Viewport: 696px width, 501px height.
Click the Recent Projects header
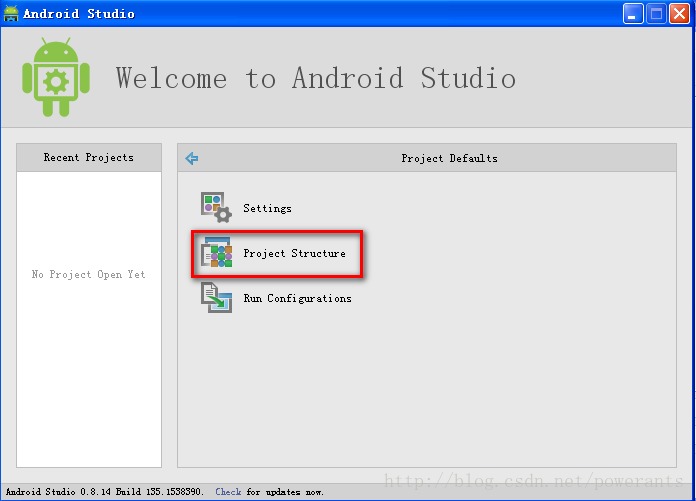click(x=89, y=157)
